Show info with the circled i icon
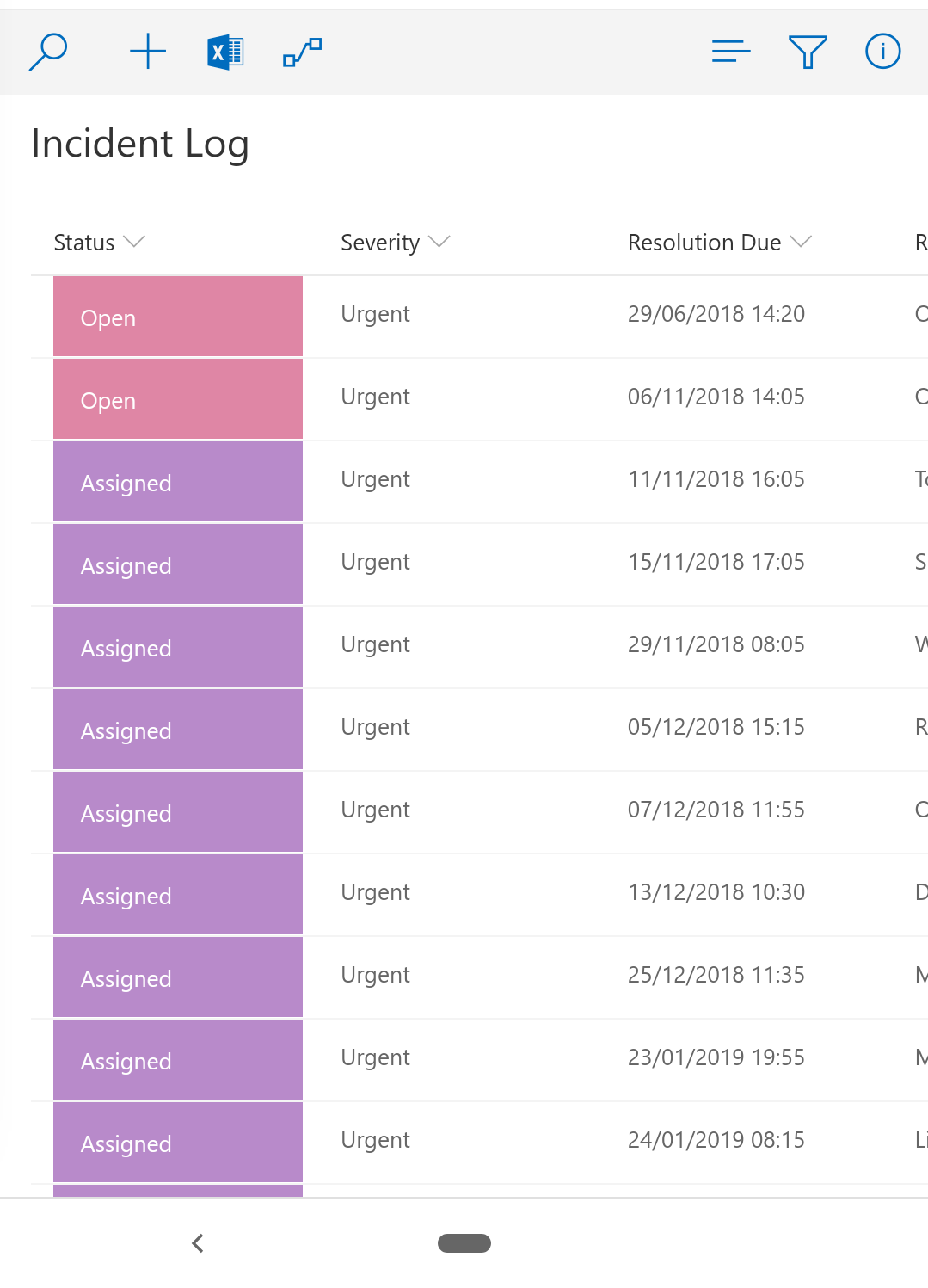Viewport: 928px width, 1288px height. tap(882, 52)
